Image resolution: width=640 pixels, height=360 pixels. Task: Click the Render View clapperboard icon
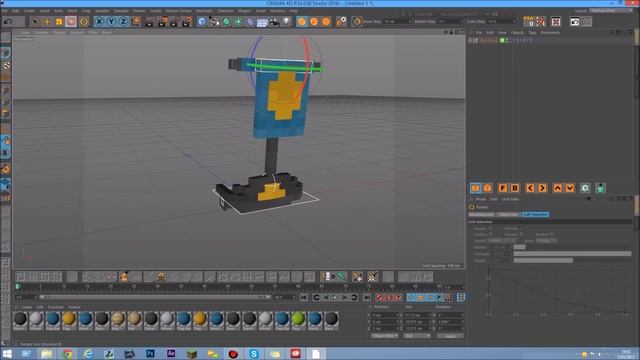[150, 22]
